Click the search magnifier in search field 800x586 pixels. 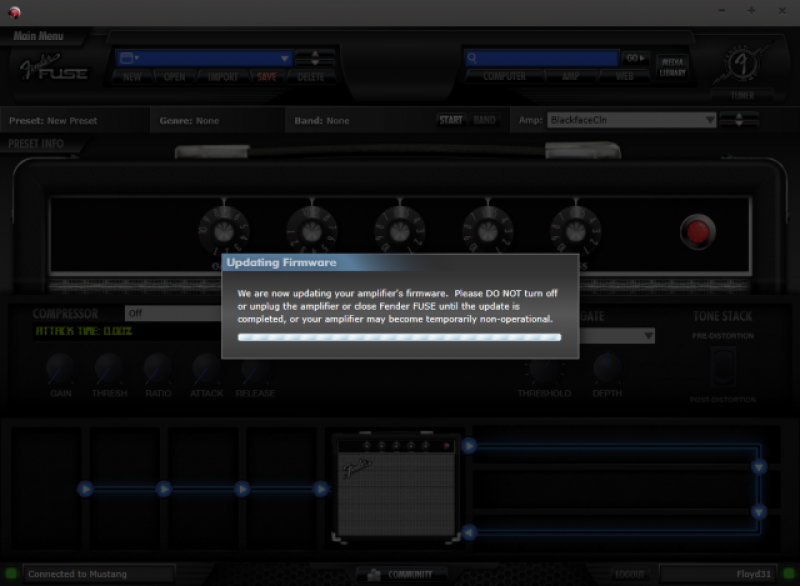point(473,59)
